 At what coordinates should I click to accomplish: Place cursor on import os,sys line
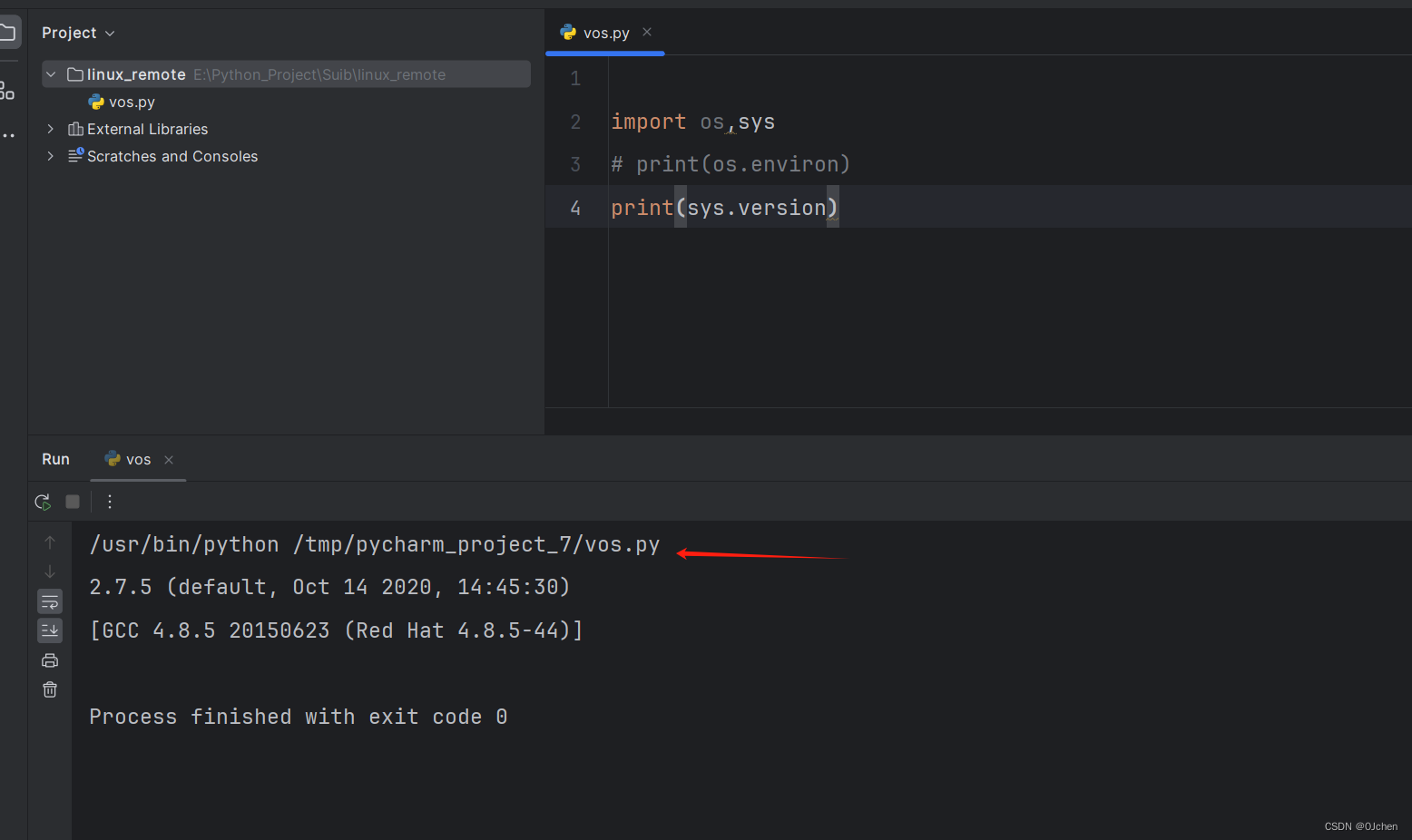coord(693,122)
